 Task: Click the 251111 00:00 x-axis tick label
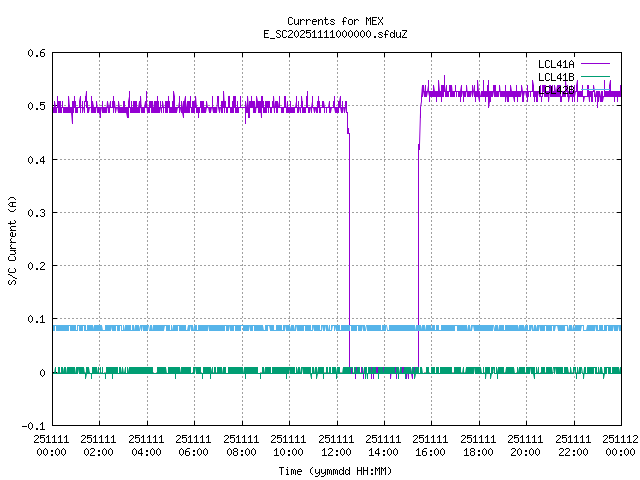point(52,444)
